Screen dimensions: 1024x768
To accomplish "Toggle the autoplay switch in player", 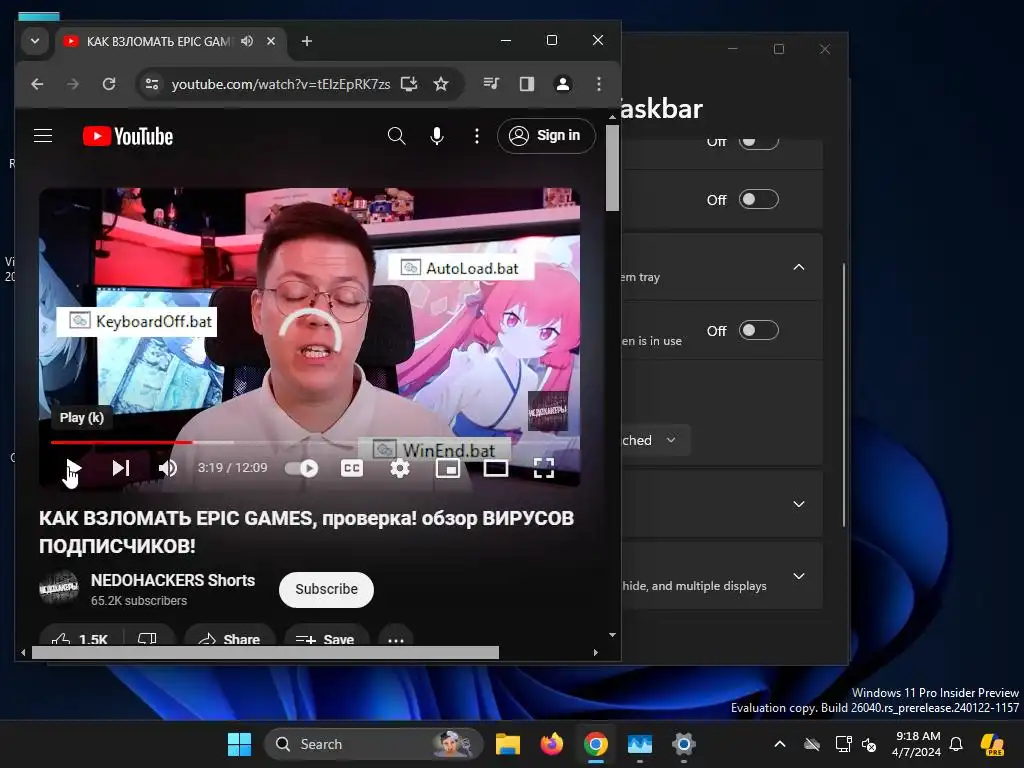I will pos(302,468).
